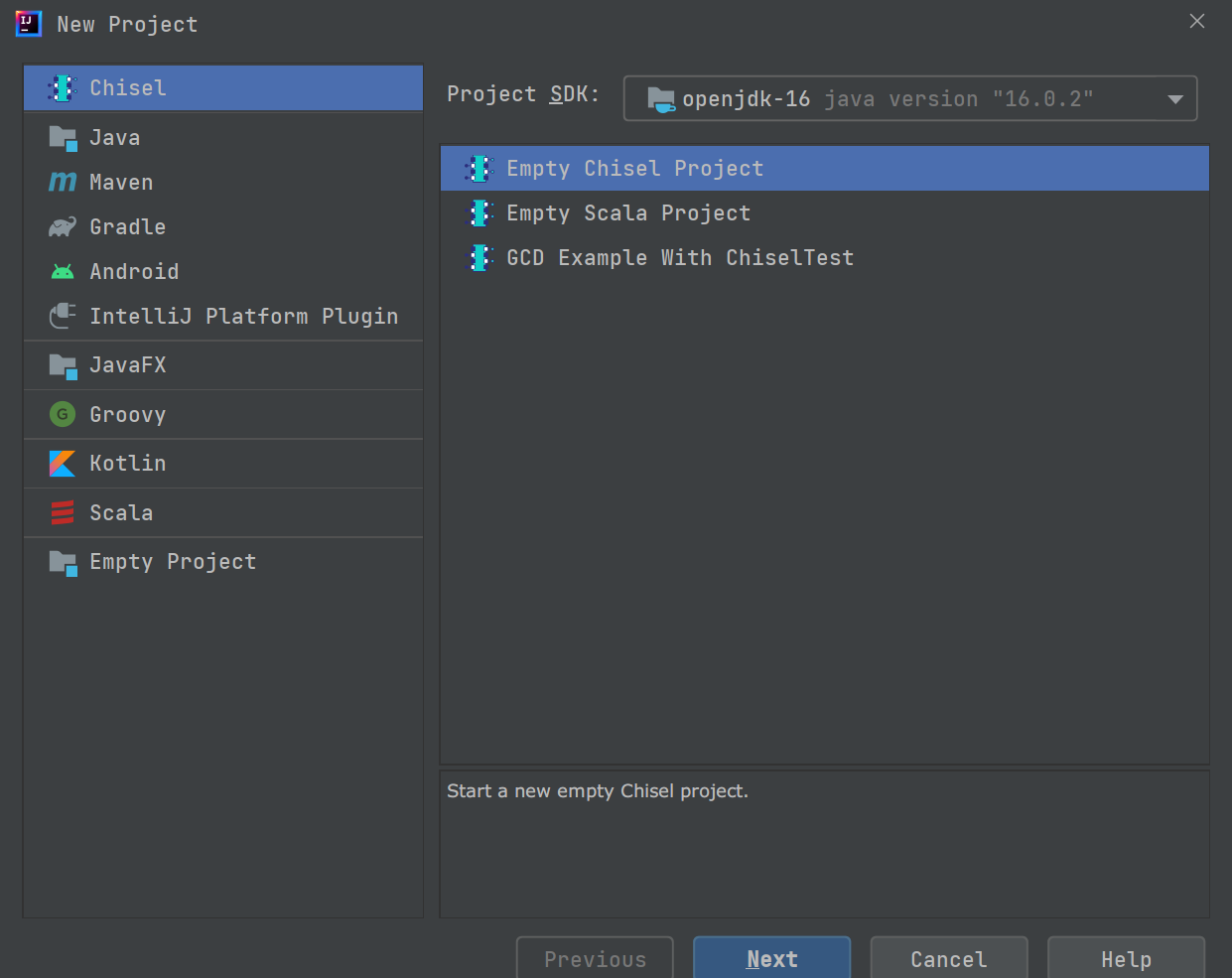Choose the Java project type
1232x978 pixels.
[x=223, y=138]
